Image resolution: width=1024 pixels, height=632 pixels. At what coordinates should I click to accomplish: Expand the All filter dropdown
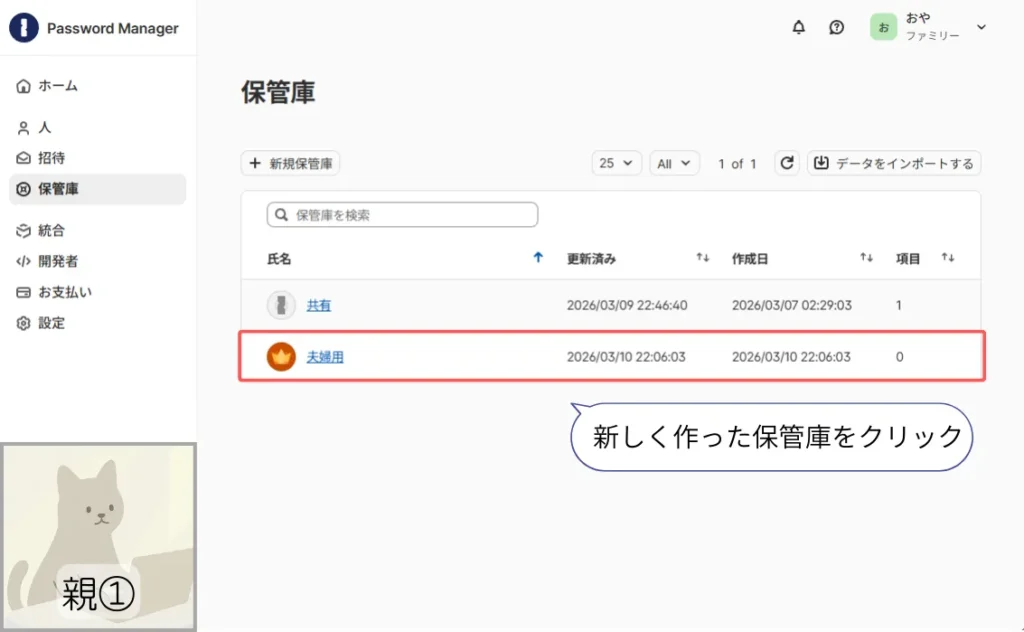click(x=674, y=163)
